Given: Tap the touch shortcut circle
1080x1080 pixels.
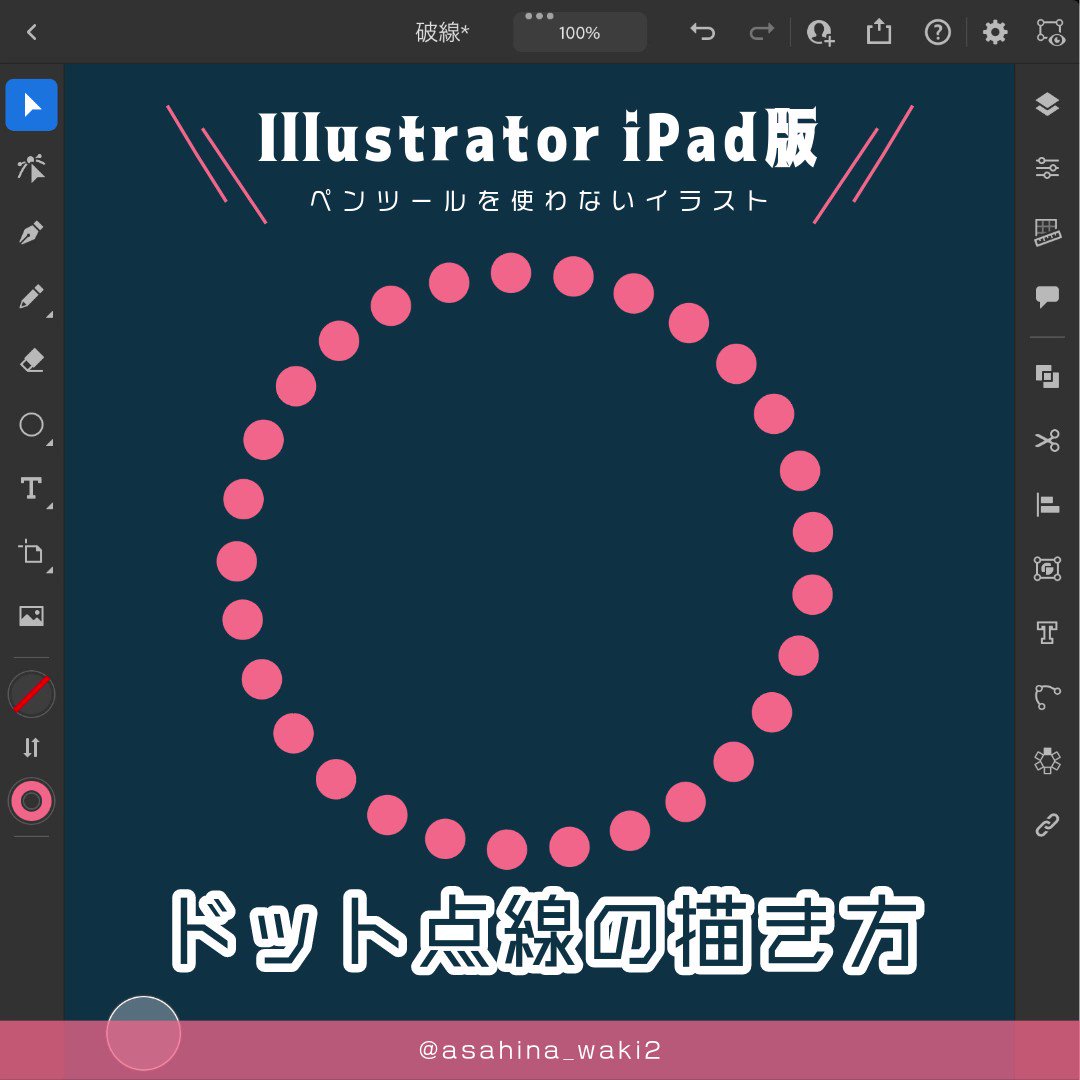Looking at the screenshot, I should 143,1032.
